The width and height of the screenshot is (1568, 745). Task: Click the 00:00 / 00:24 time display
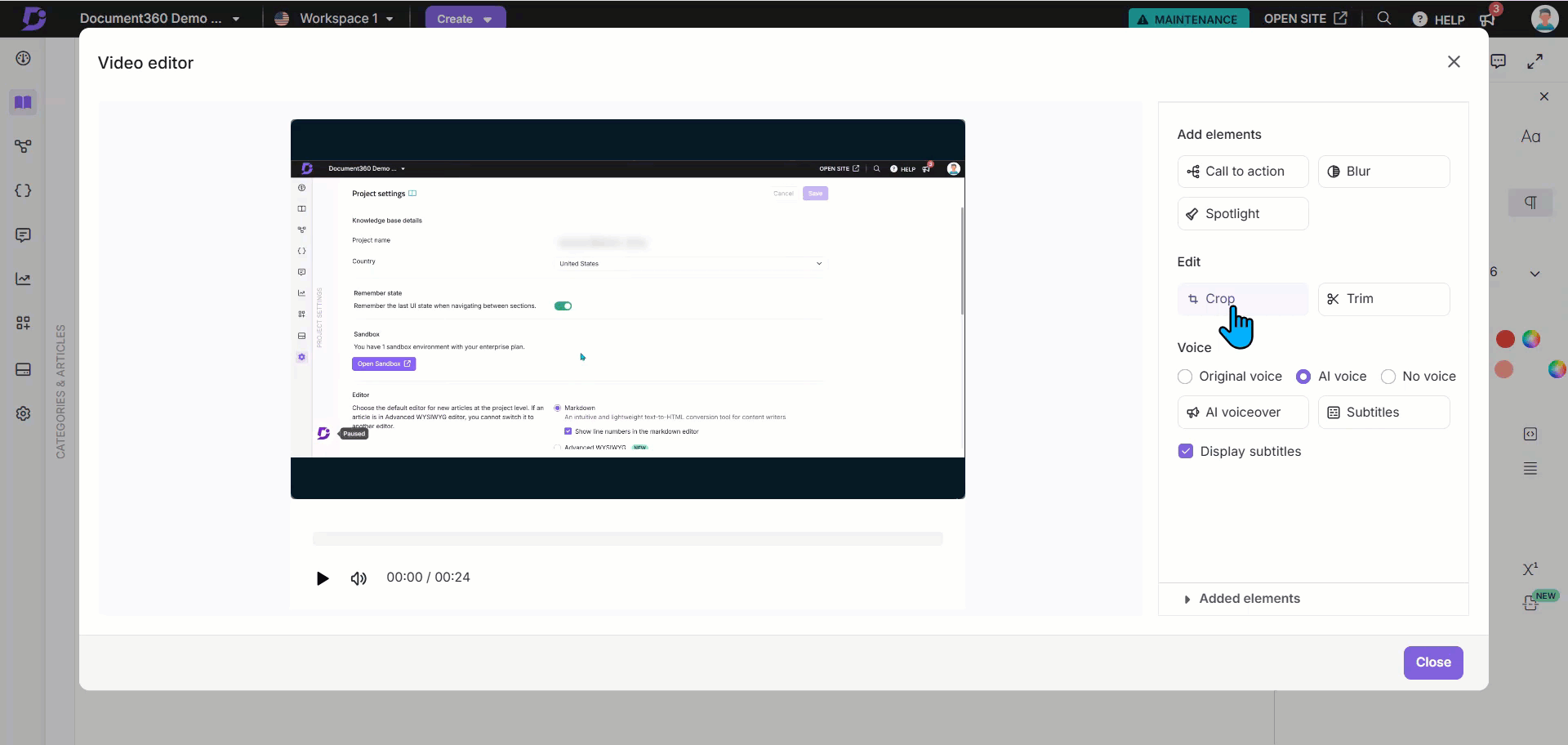(428, 578)
